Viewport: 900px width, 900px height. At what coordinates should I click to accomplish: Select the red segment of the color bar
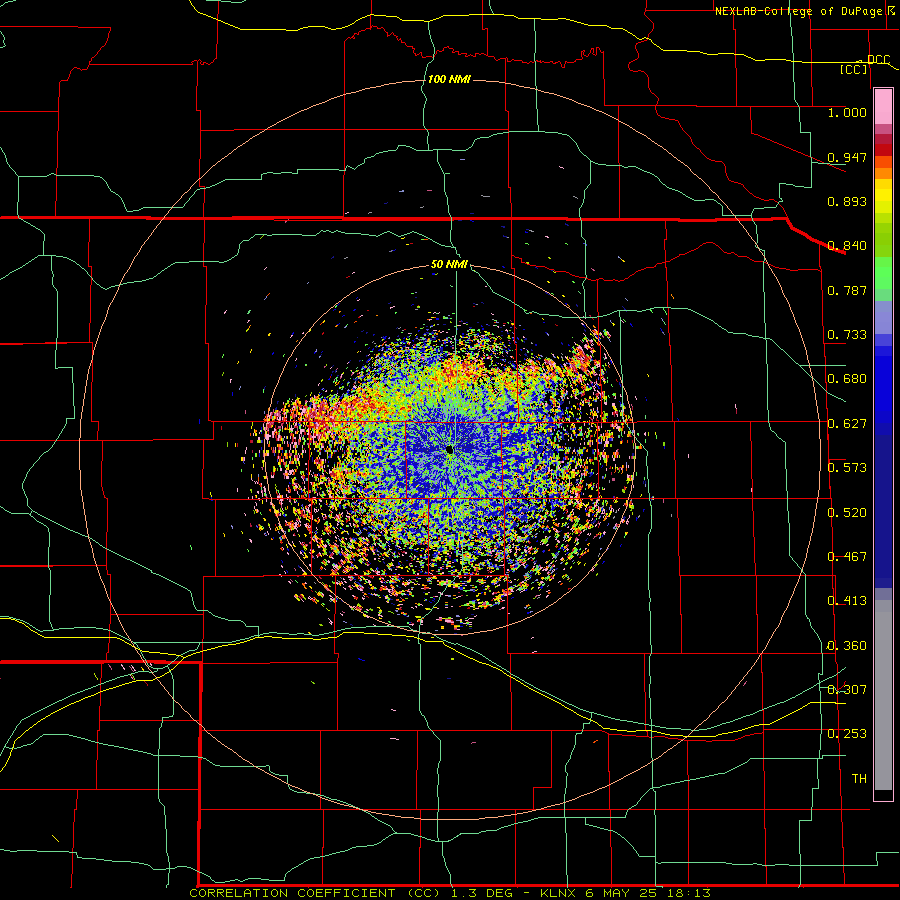pyautogui.click(x=883, y=150)
